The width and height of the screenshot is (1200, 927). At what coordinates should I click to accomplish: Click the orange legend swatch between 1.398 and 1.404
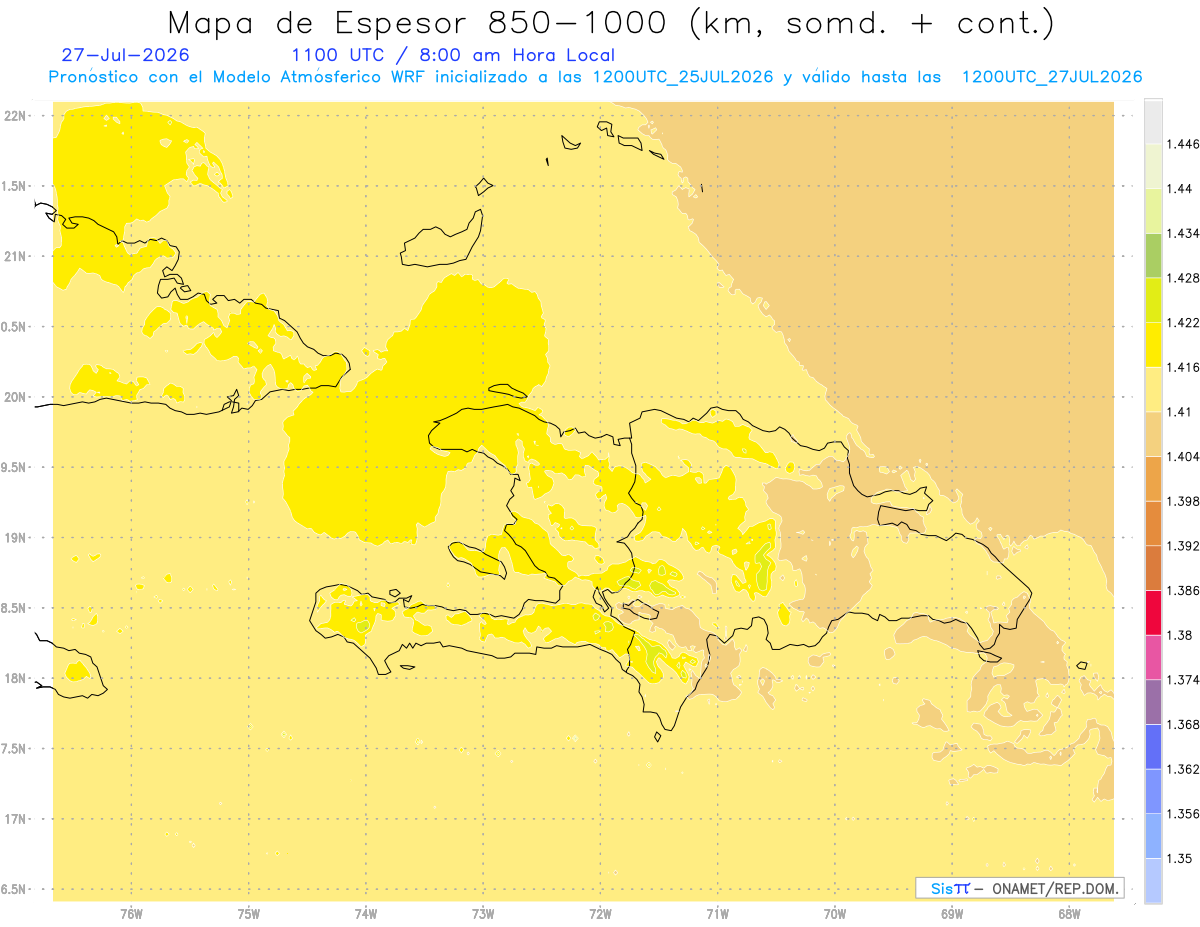pos(1153,478)
